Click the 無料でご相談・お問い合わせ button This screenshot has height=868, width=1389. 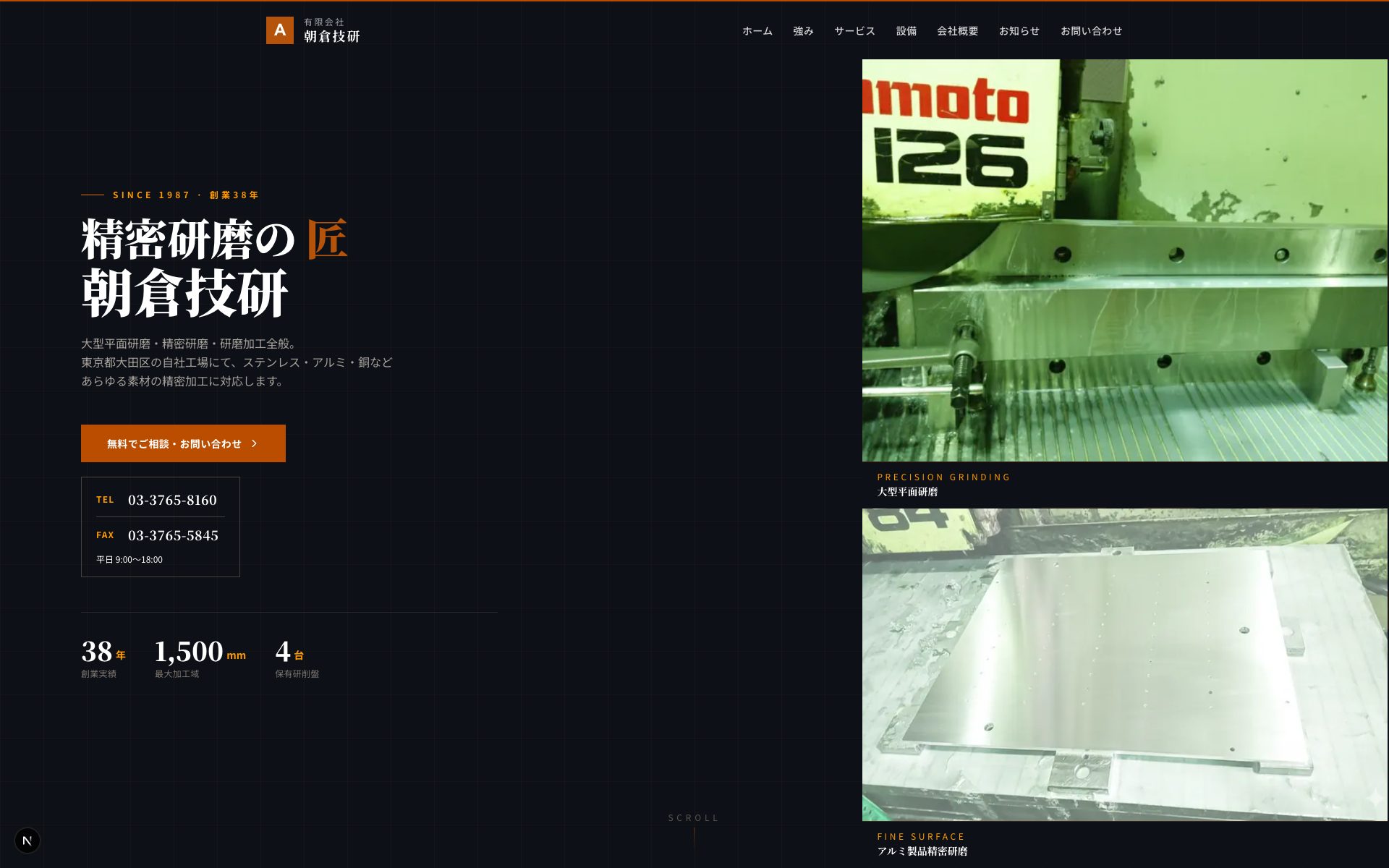[x=183, y=443]
